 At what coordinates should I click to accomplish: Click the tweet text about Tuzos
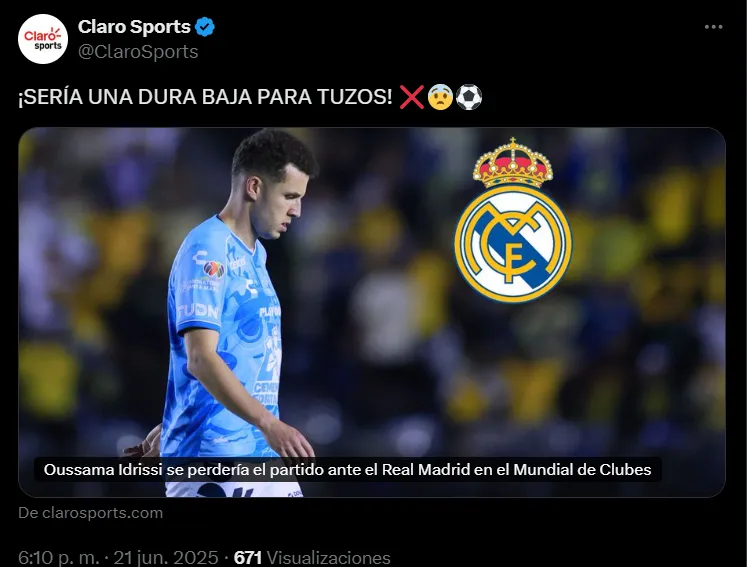click(x=205, y=97)
